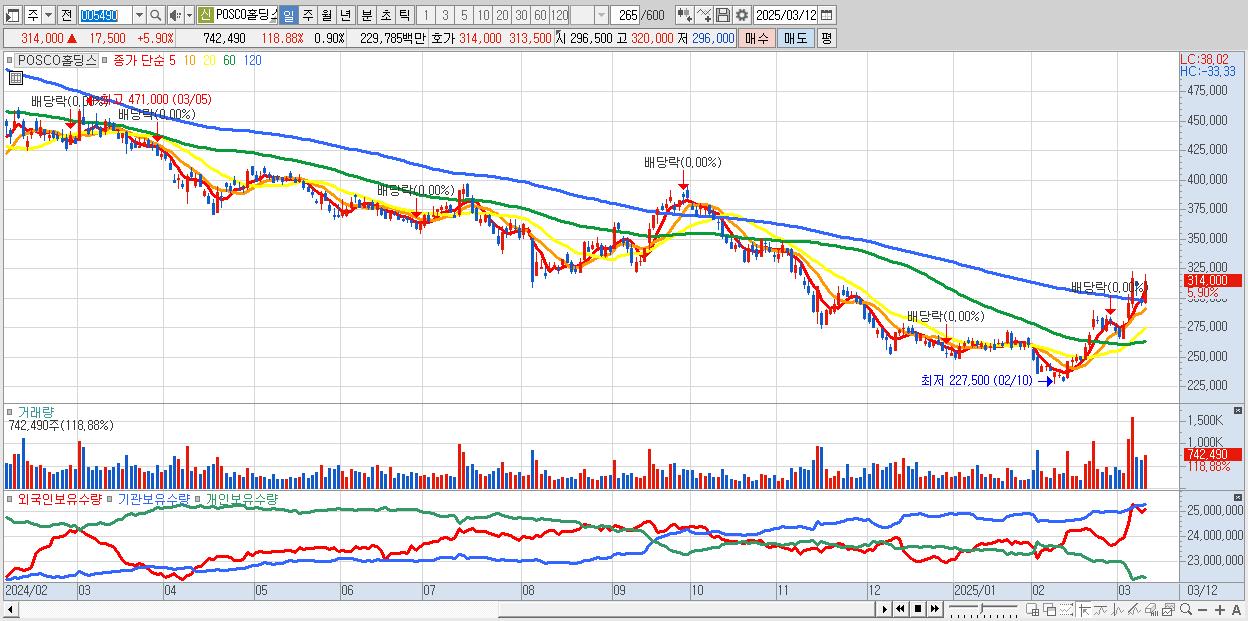The image size is (1248, 621).
Task: Click the eraser with bars icon
Action: point(1151,610)
